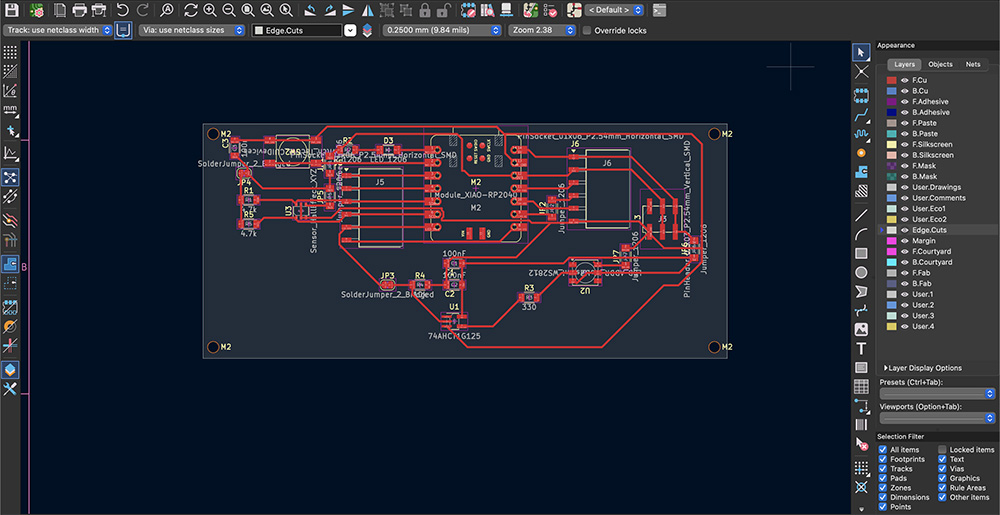Click the B.Paste teal color swatch
This screenshot has height=515, width=1000.
click(x=892, y=134)
